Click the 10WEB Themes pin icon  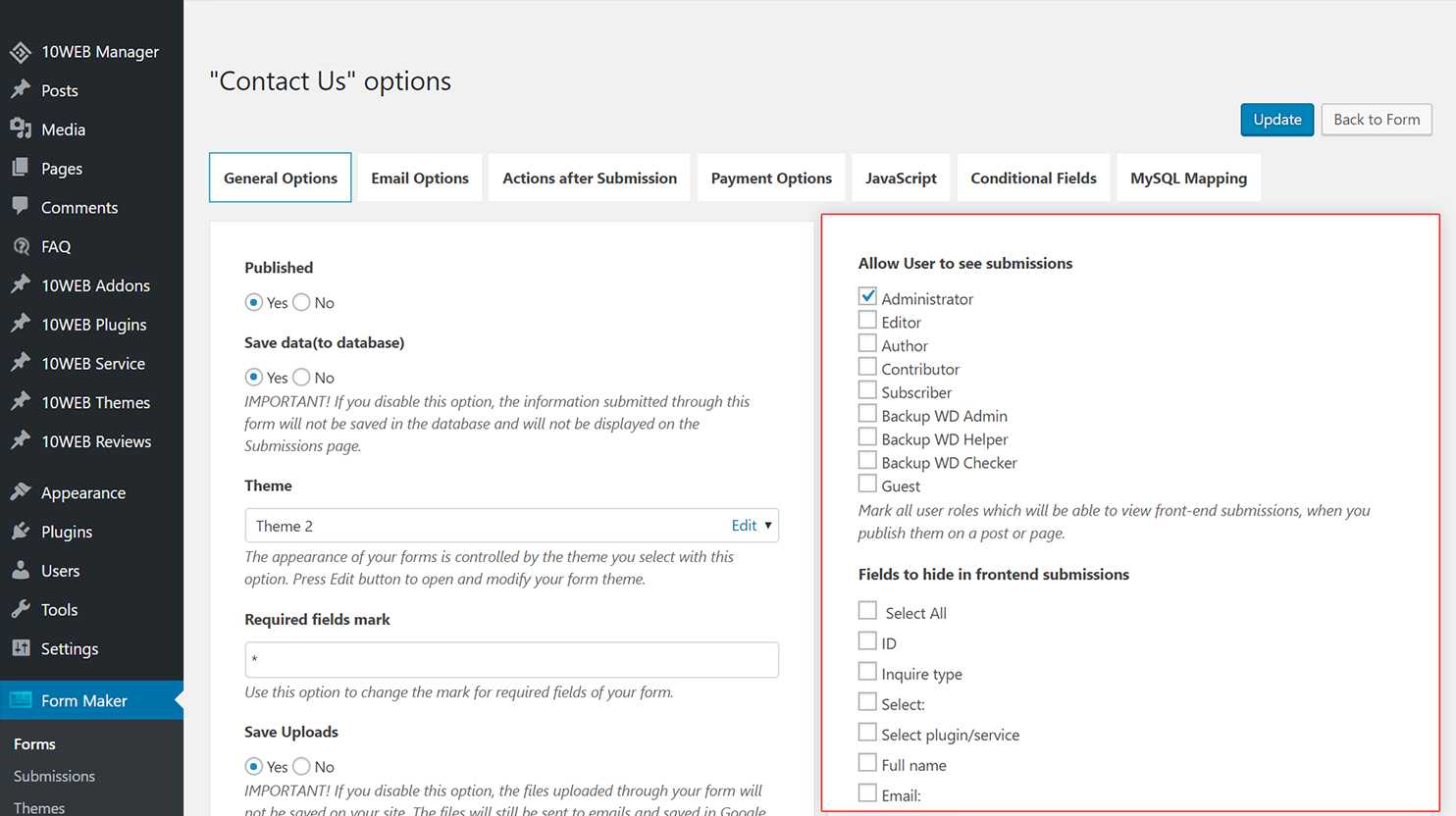point(21,402)
